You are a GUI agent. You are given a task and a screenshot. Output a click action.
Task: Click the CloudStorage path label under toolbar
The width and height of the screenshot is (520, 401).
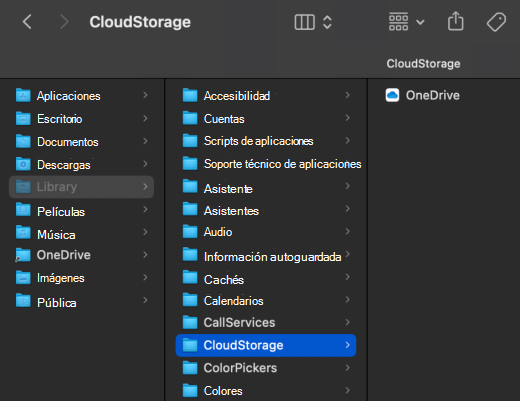423,64
